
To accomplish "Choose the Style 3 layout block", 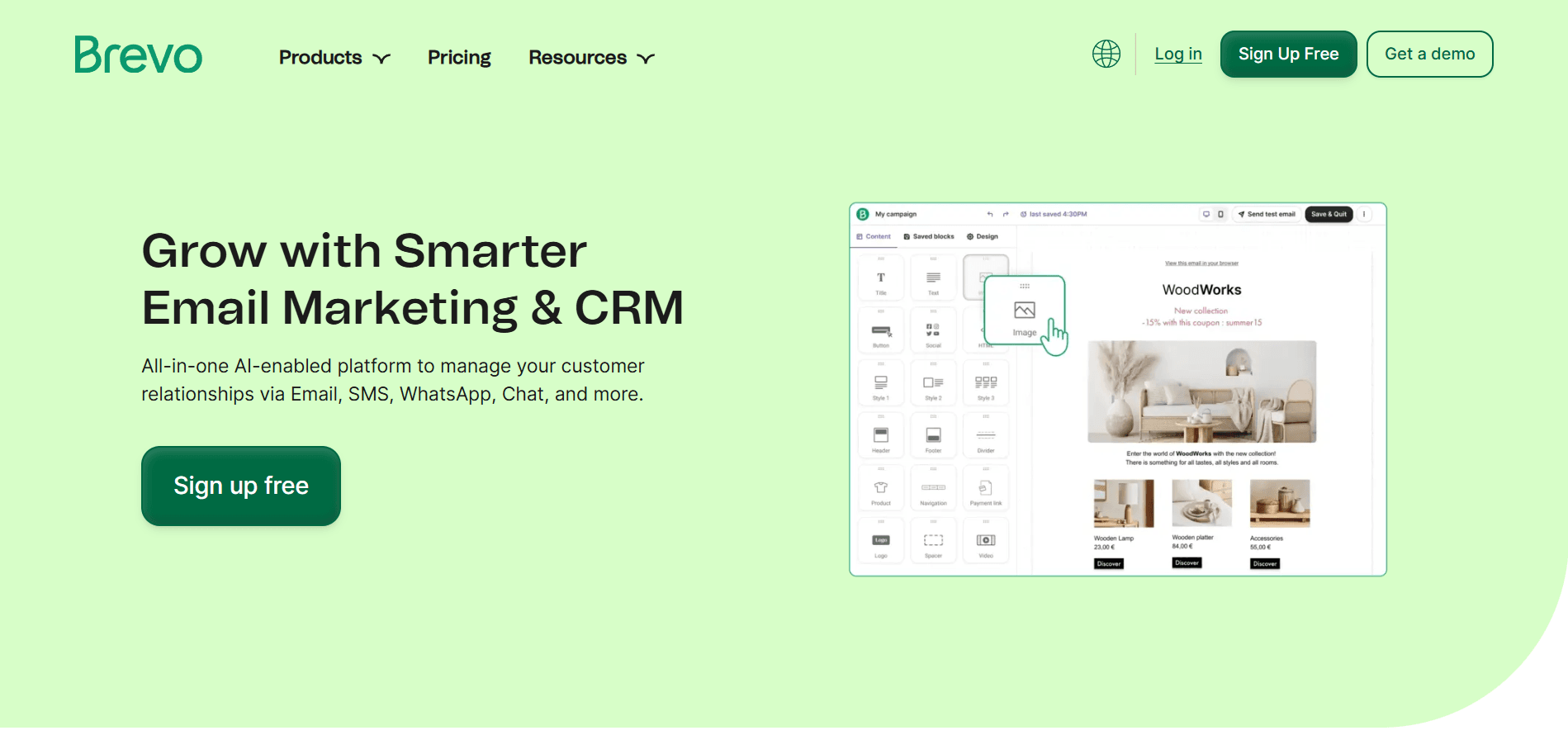I will coord(986,383).
